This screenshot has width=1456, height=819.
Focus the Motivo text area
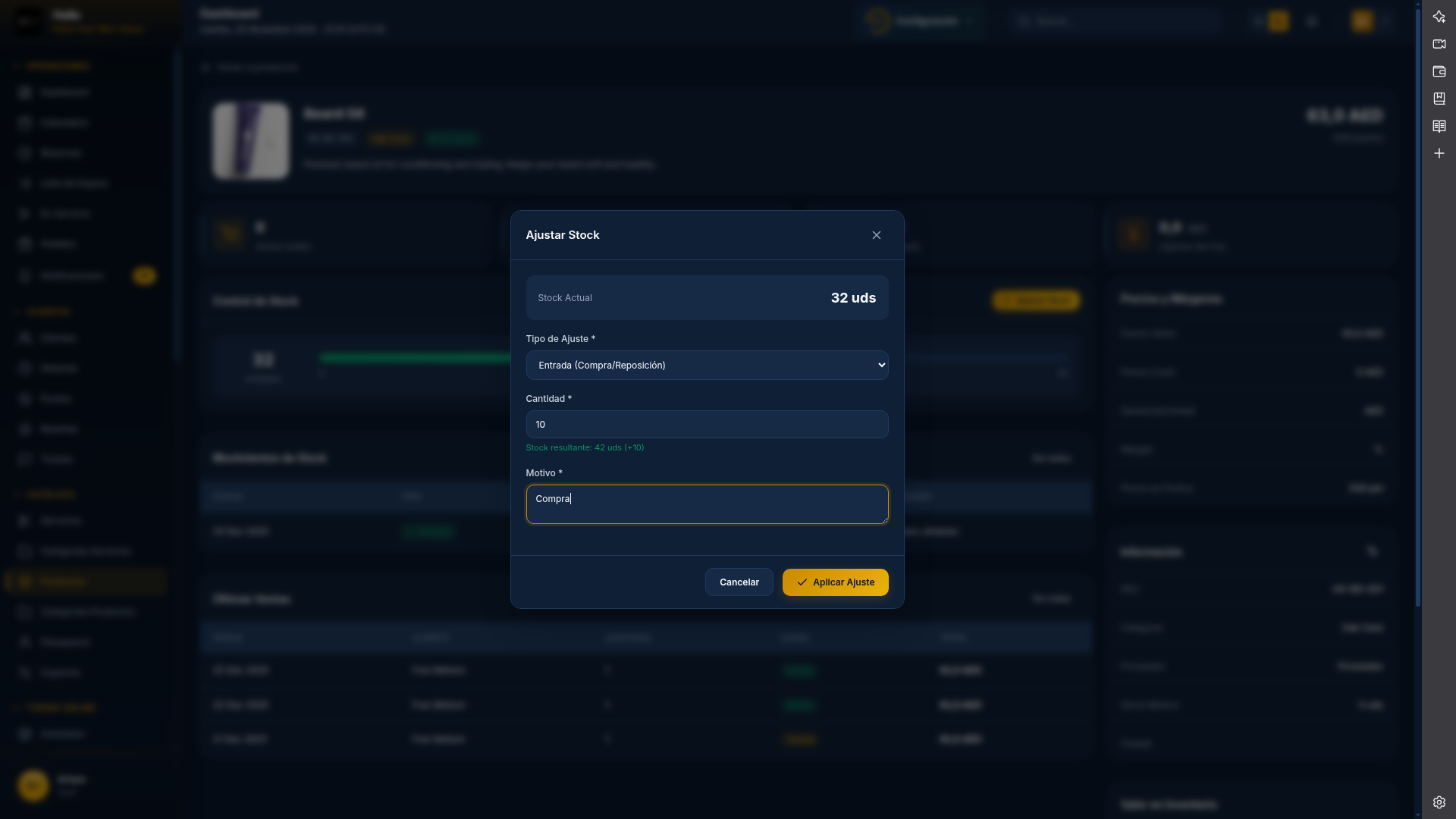706,504
